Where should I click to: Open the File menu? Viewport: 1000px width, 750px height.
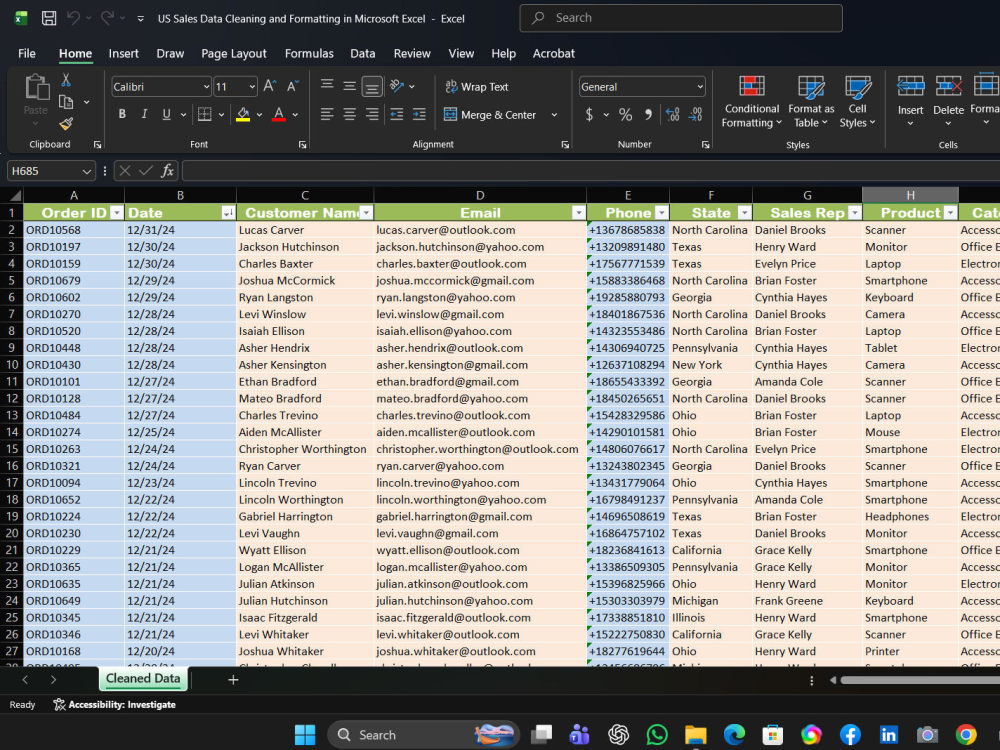pos(27,54)
